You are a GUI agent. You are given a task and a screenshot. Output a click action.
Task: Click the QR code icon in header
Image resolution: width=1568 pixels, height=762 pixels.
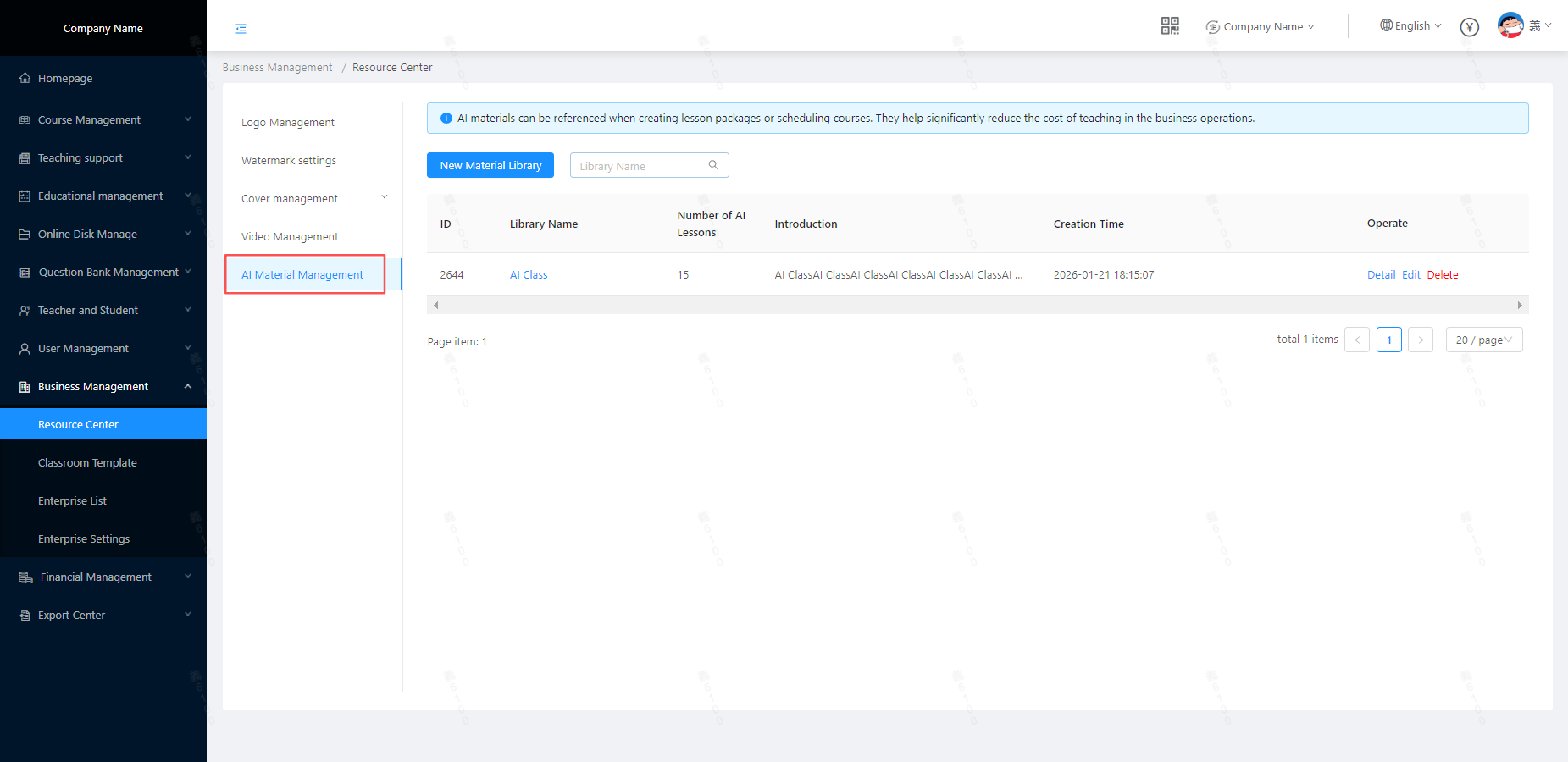pos(1170,26)
